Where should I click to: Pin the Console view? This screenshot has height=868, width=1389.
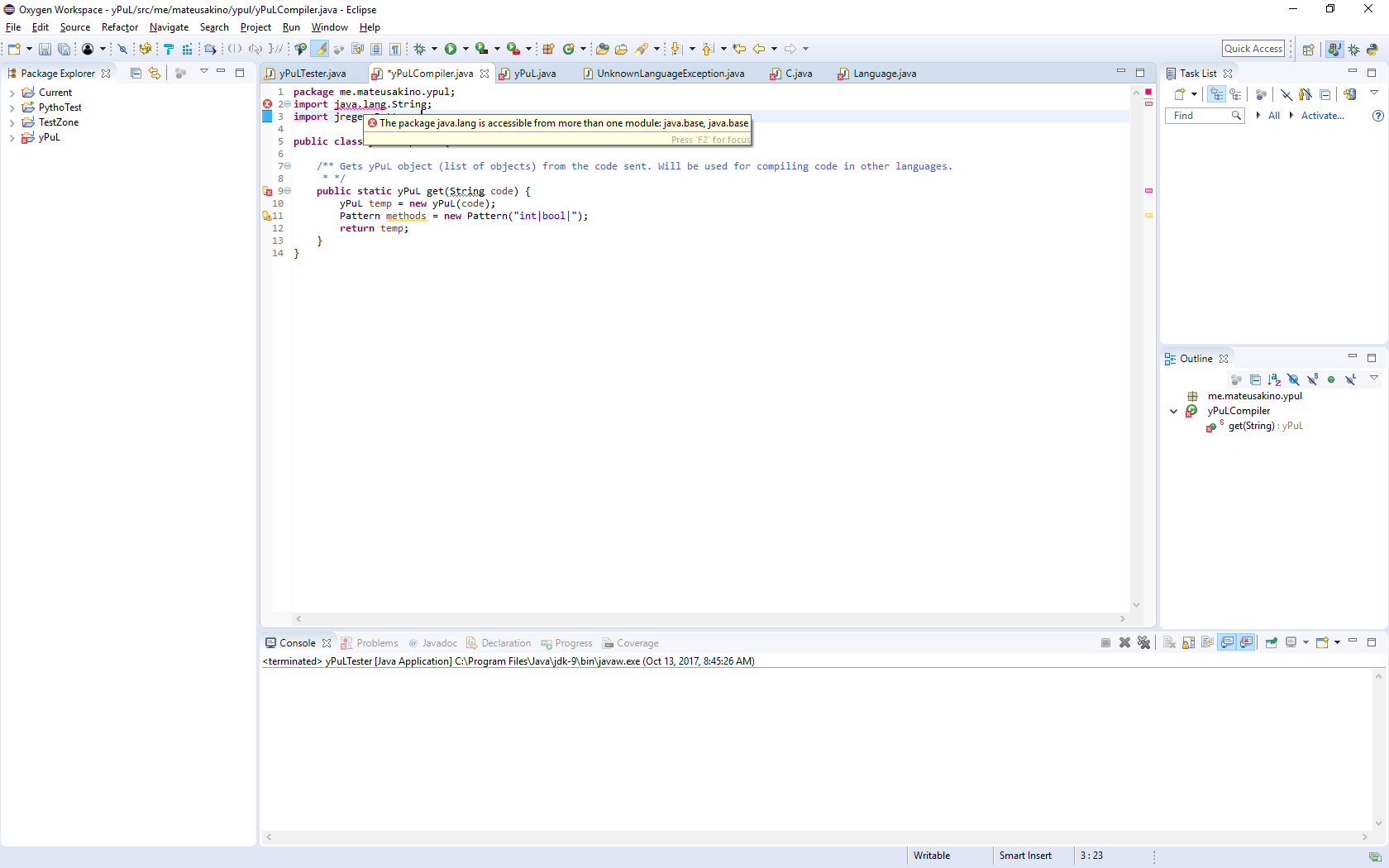point(1271,642)
